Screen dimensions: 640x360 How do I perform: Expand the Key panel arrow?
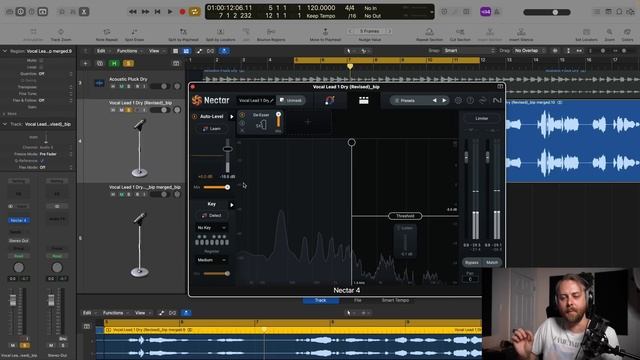[232, 205]
